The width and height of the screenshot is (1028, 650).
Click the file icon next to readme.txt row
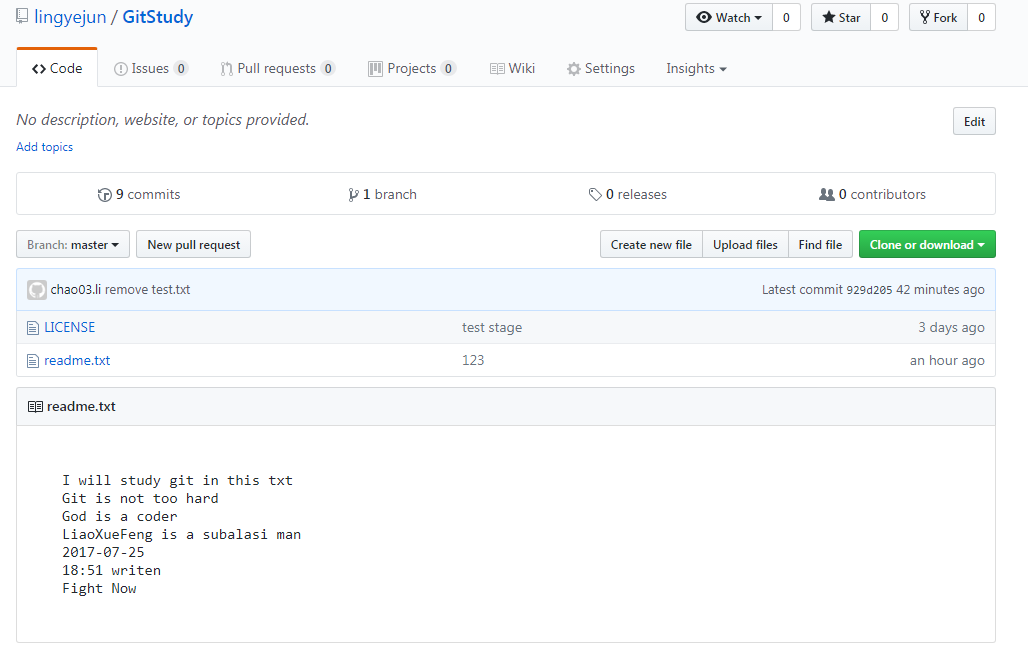(x=33, y=361)
